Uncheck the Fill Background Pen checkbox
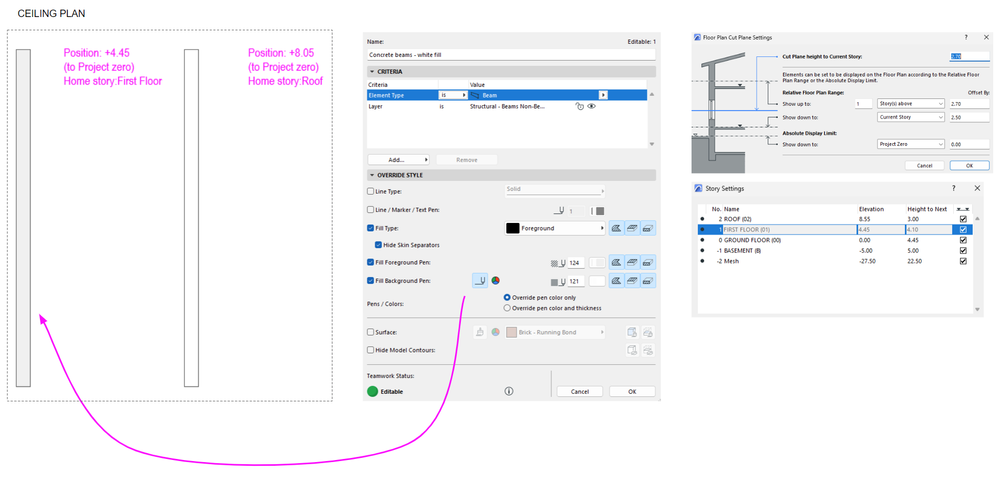This screenshot has width=999, height=477. (371, 280)
